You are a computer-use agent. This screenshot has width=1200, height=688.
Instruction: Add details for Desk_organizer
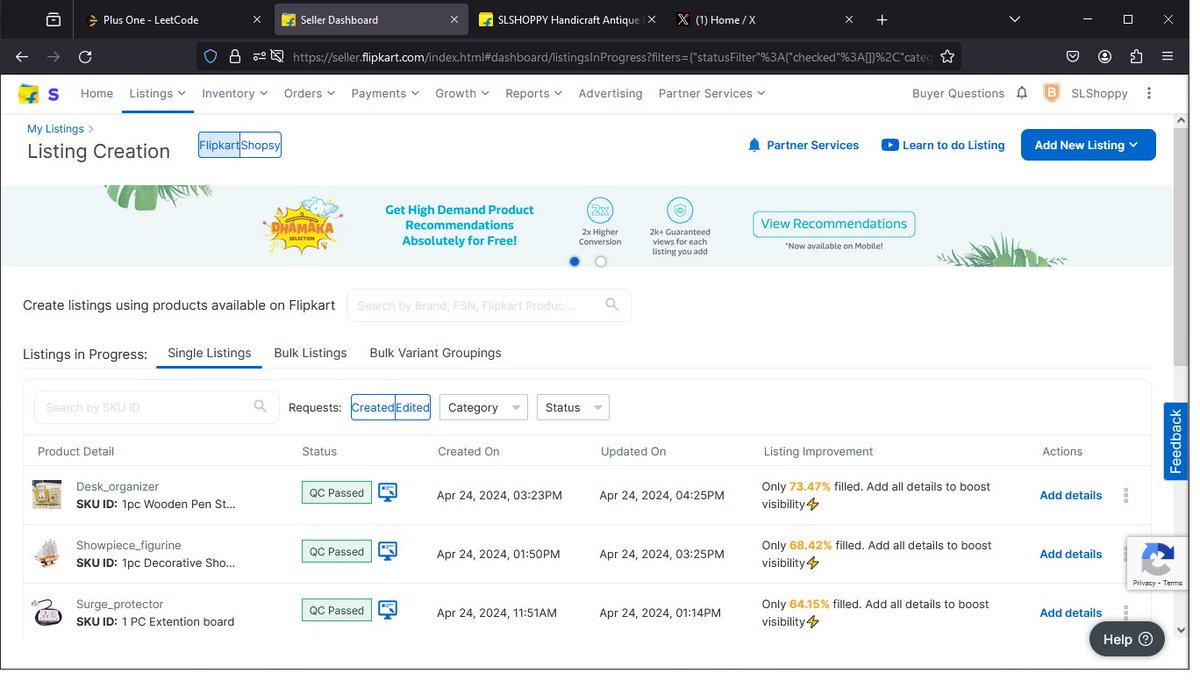point(1070,495)
